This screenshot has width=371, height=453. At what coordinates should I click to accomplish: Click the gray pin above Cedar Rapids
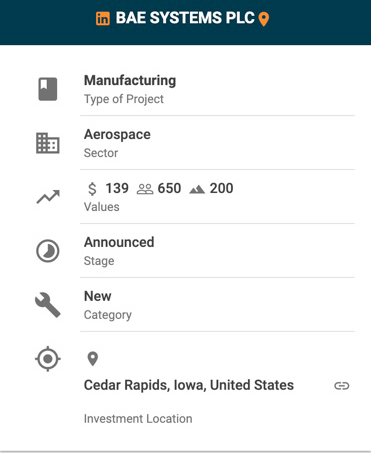click(93, 359)
